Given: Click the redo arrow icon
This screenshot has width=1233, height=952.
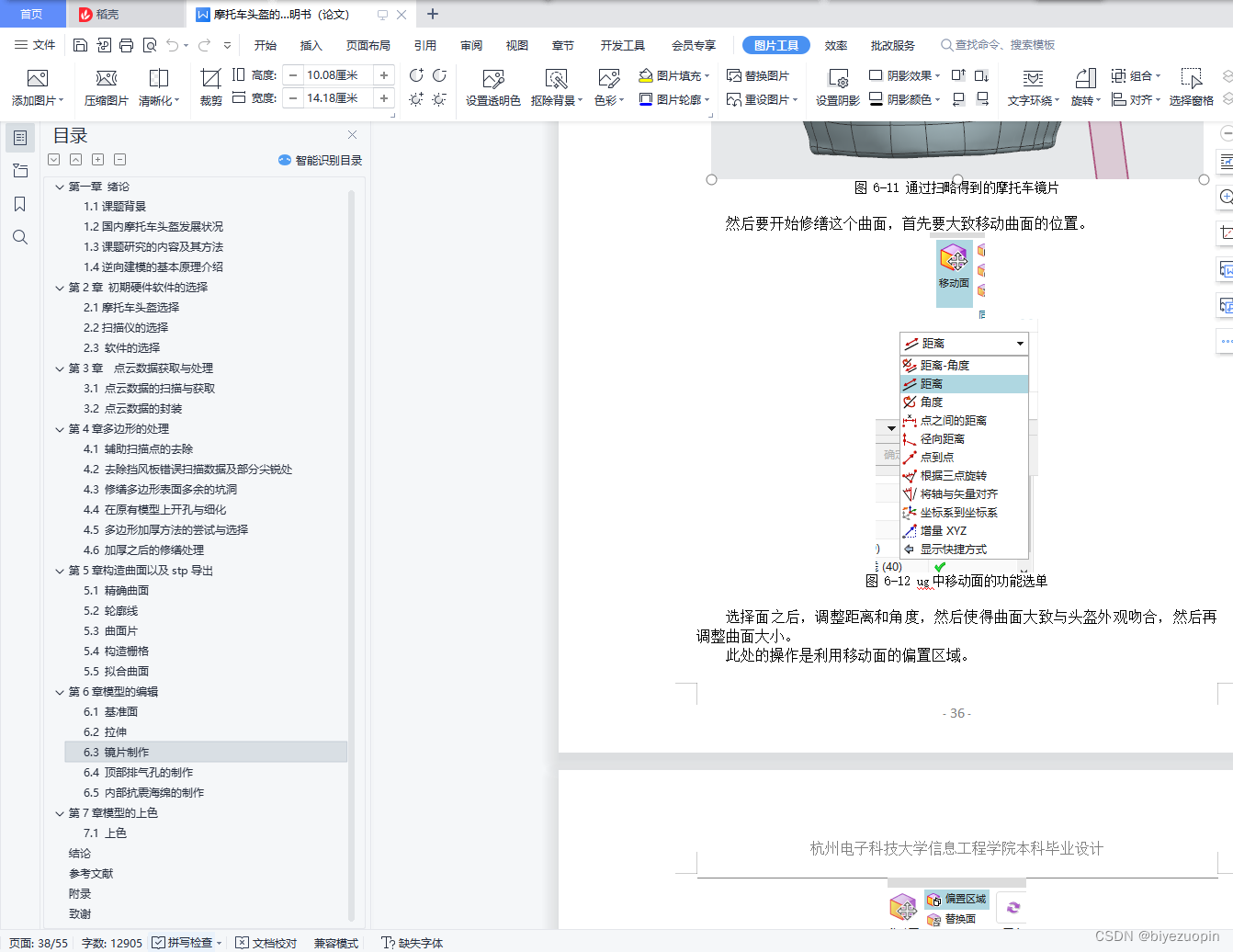Looking at the screenshot, I should (204, 45).
